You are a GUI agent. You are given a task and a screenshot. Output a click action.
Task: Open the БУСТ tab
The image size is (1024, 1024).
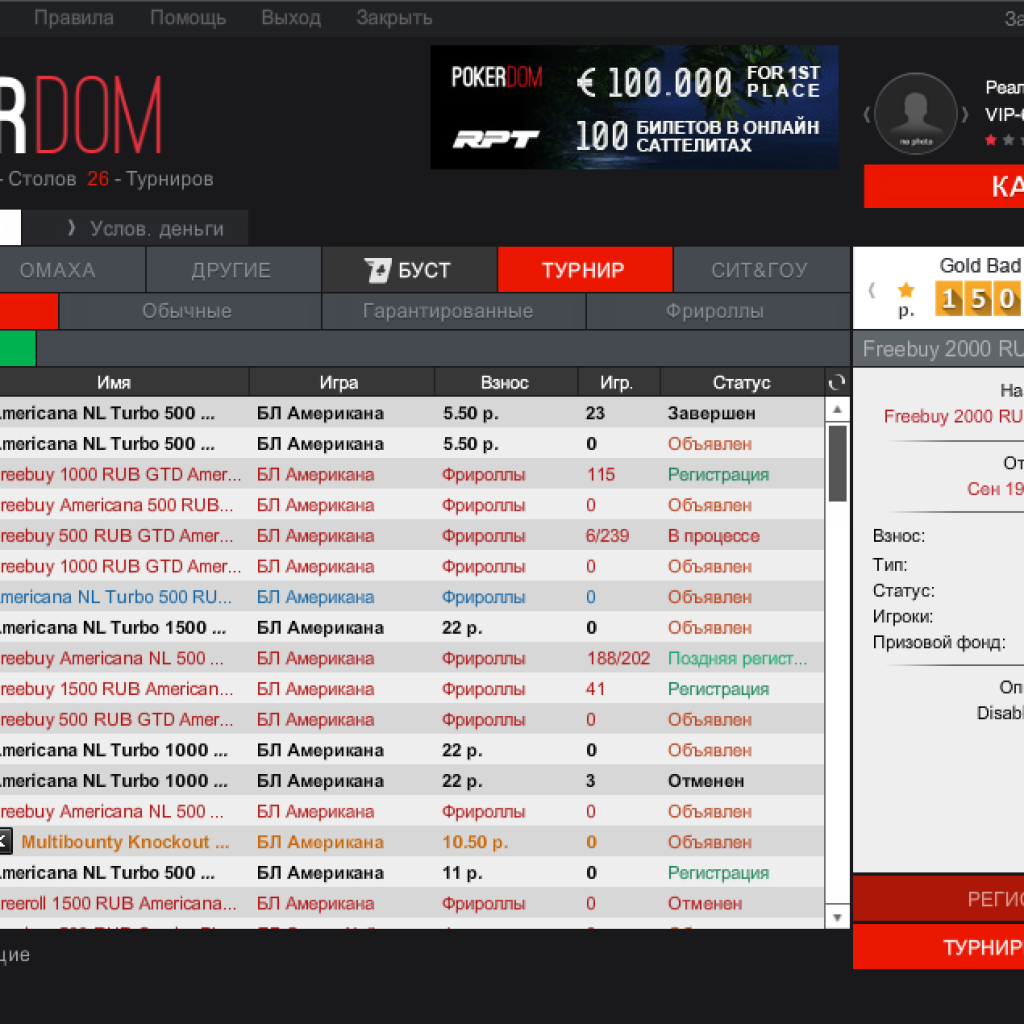(x=409, y=270)
